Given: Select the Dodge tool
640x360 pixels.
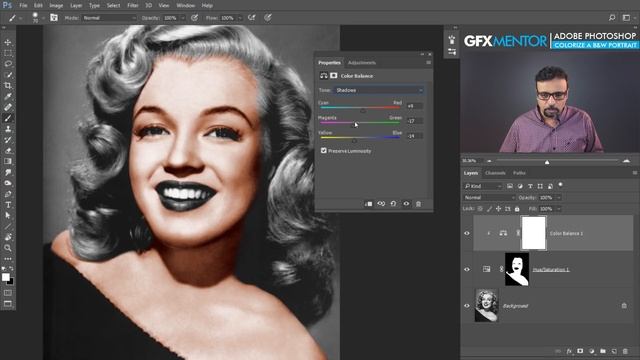Looking at the screenshot, I should click(x=8, y=183).
